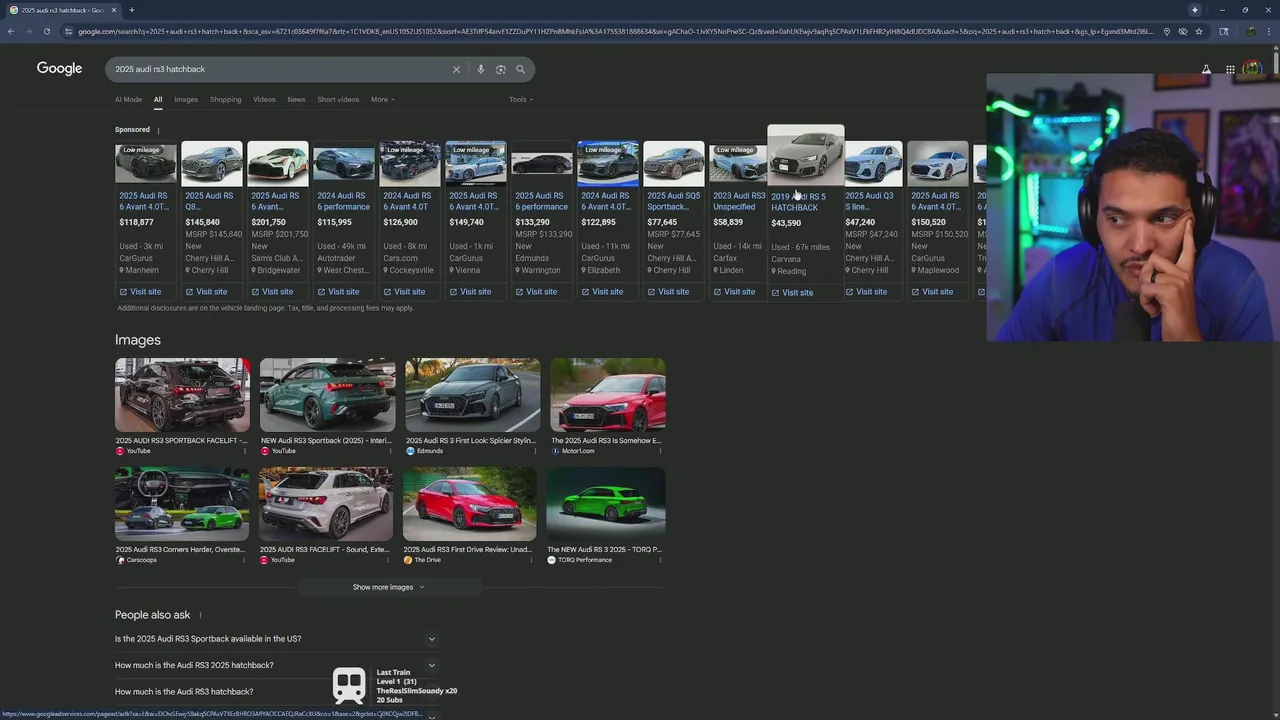The height and width of the screenshot is (720, 1280).
Task: Bookmark this page with the star icon
Action: [1199, 31]
